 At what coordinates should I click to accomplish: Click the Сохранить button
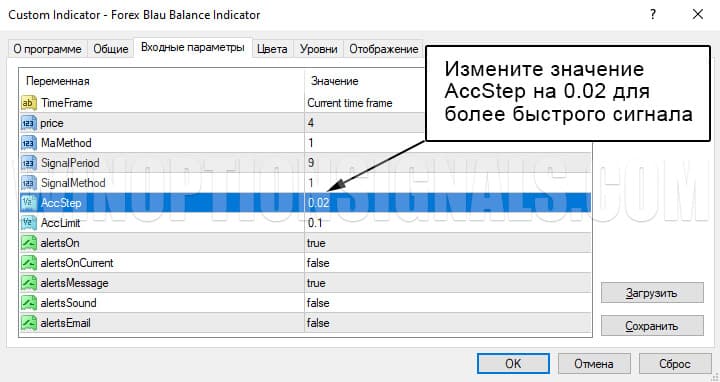(x=652, y=326)
